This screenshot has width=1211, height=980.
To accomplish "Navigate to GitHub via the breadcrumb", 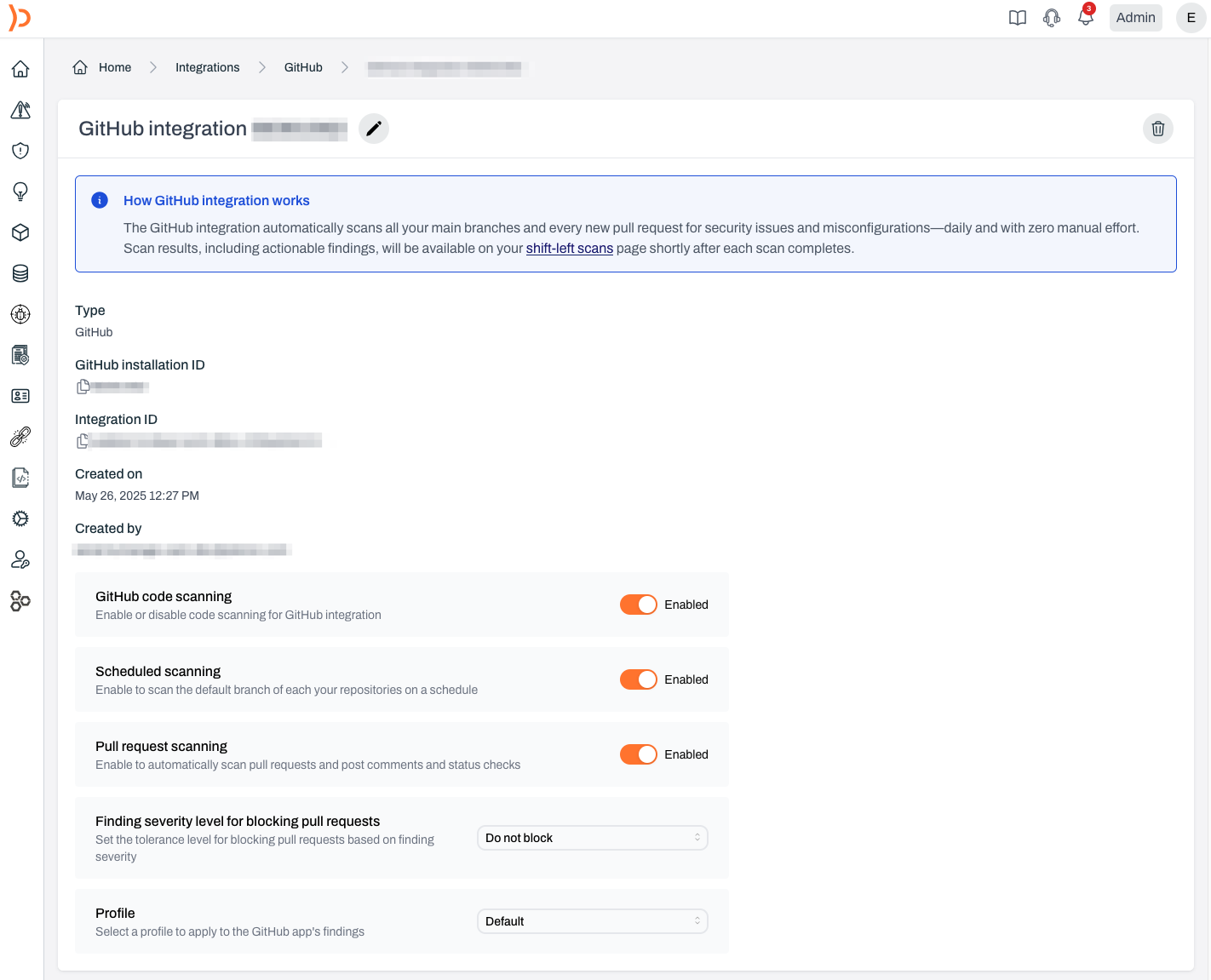I will (x=303, y=66).
